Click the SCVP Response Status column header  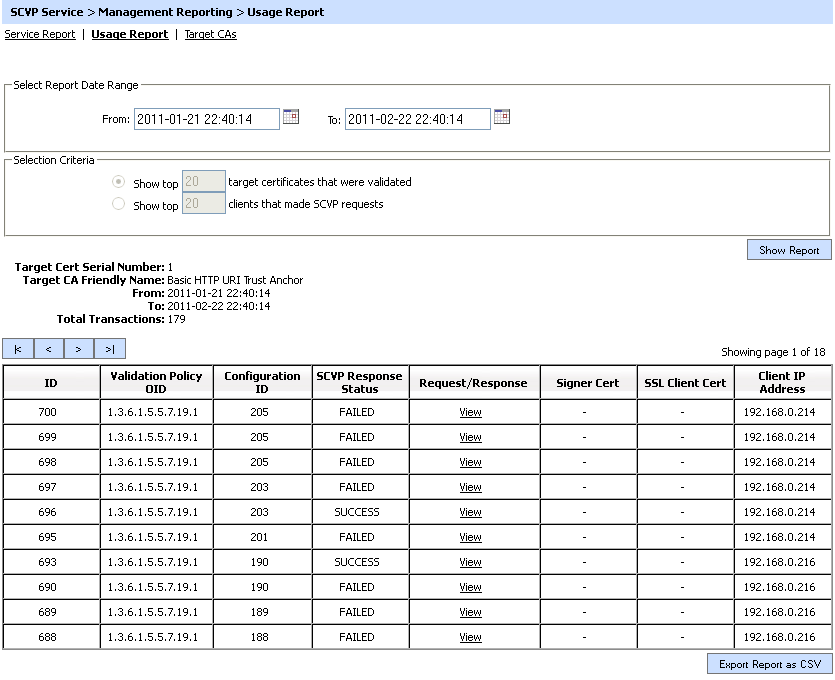pos(359,382)
